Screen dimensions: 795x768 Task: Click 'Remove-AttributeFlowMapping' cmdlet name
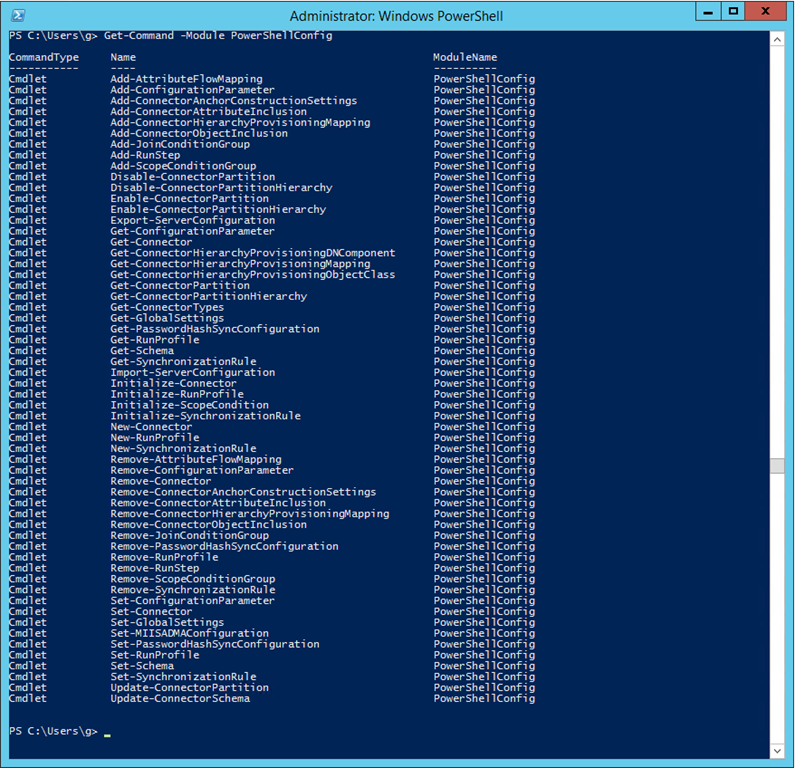tap(196, 460)
